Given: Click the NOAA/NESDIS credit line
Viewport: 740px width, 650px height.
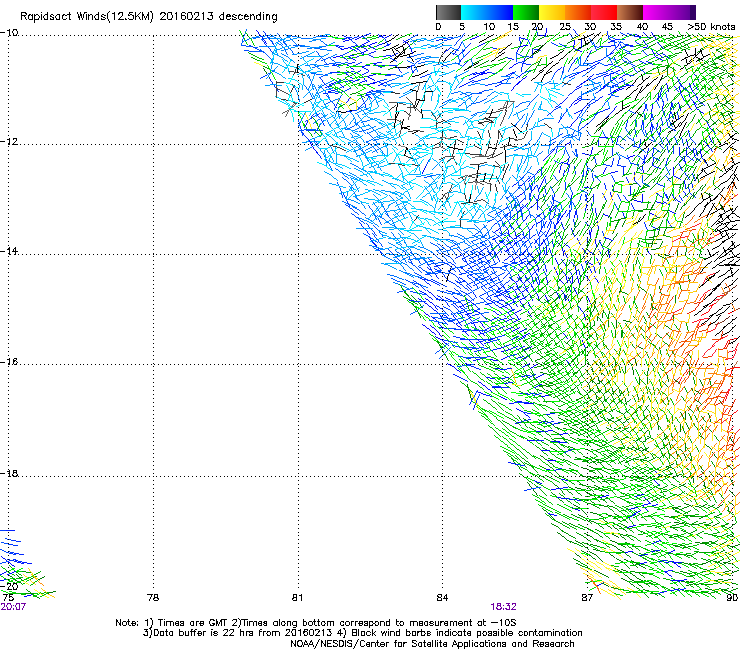Looking at the screenshot, I should point(432,644).
